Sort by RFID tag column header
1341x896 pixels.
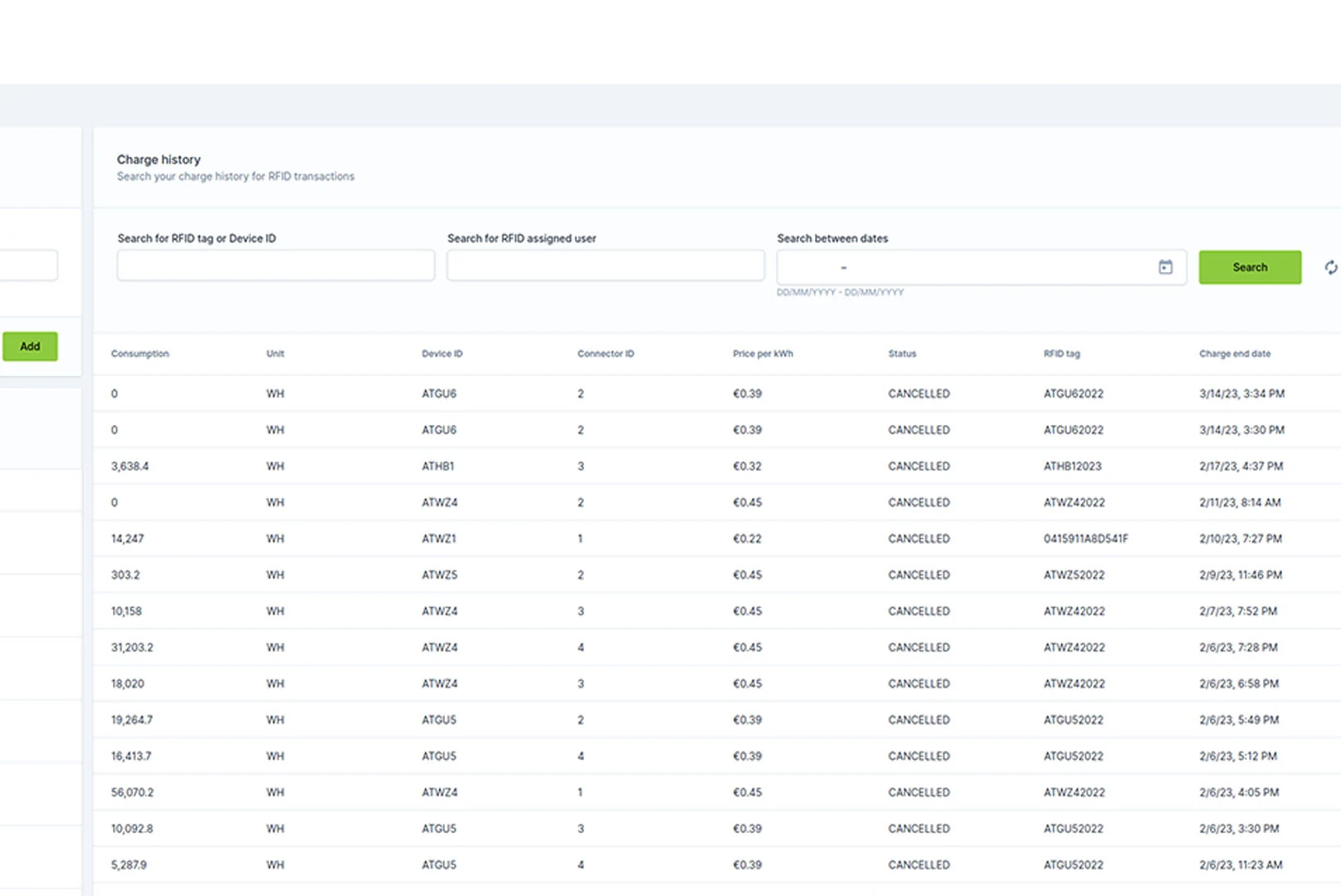click(x=1062, y=353)
